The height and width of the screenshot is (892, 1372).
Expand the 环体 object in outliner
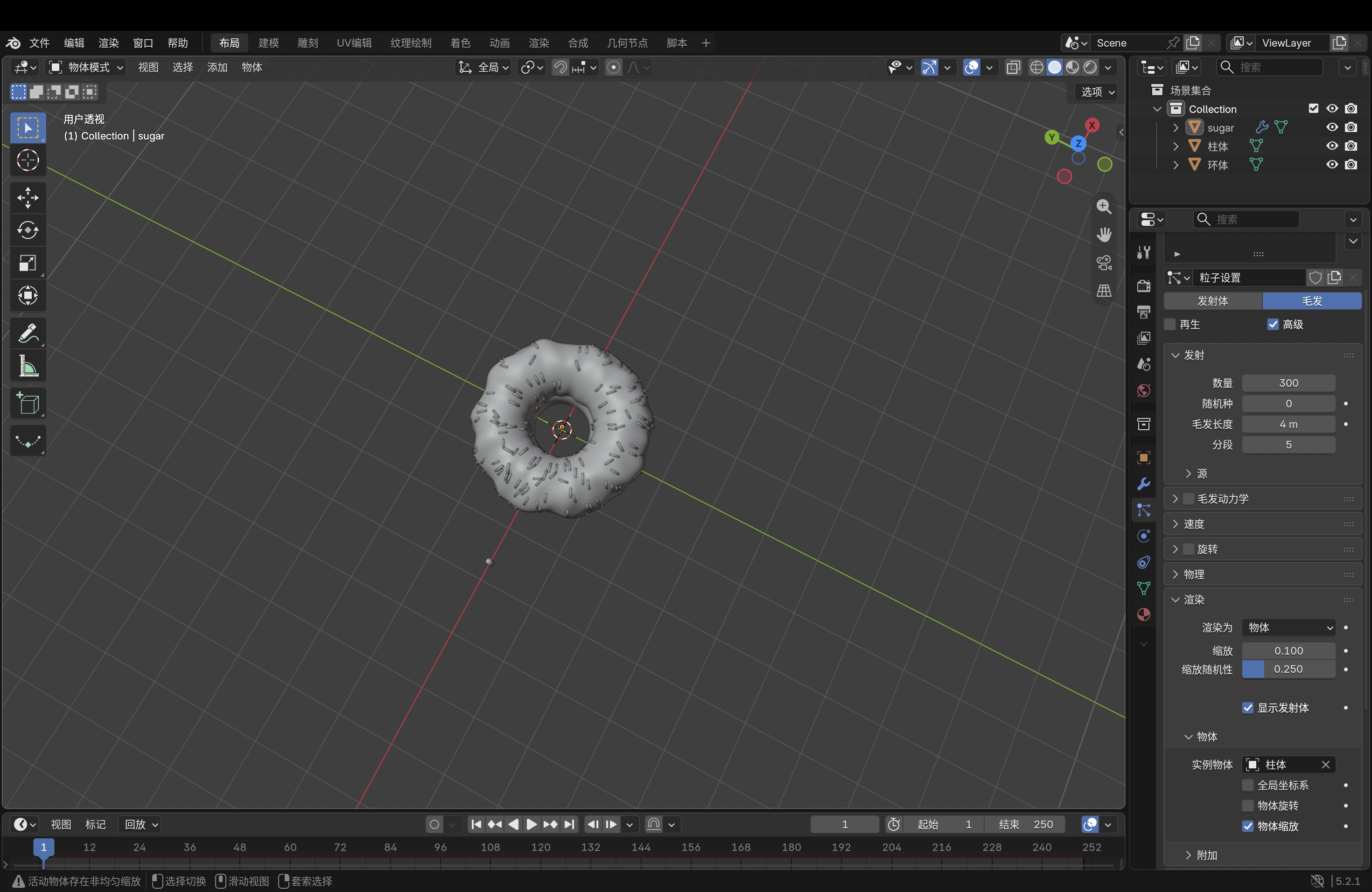[x=1176, y=165]
